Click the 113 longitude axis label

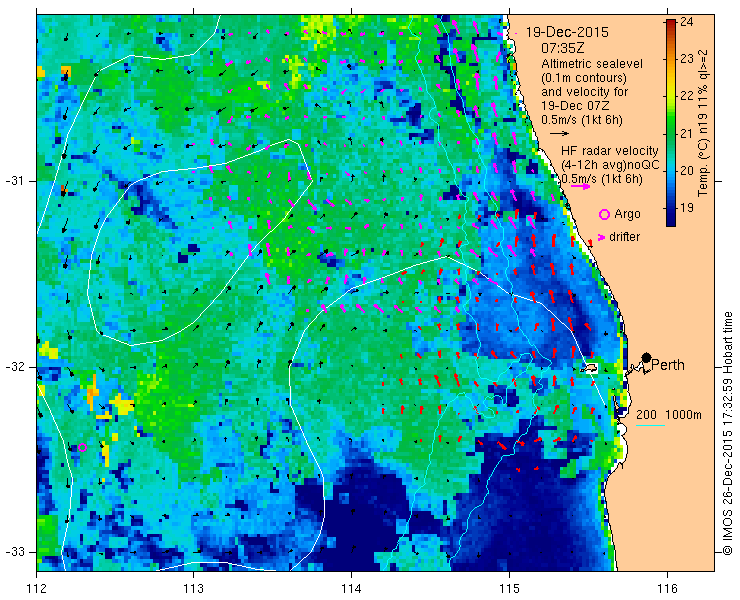[193, 589]
